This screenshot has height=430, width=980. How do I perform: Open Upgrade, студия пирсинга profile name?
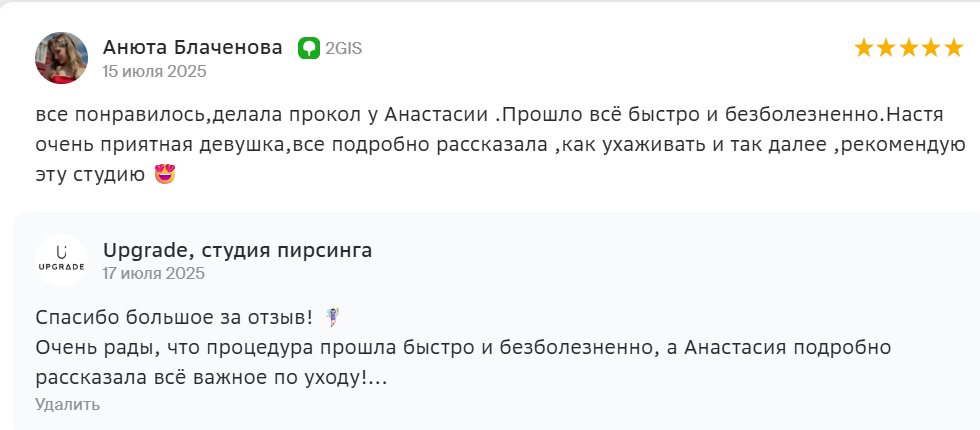(237, 250)
